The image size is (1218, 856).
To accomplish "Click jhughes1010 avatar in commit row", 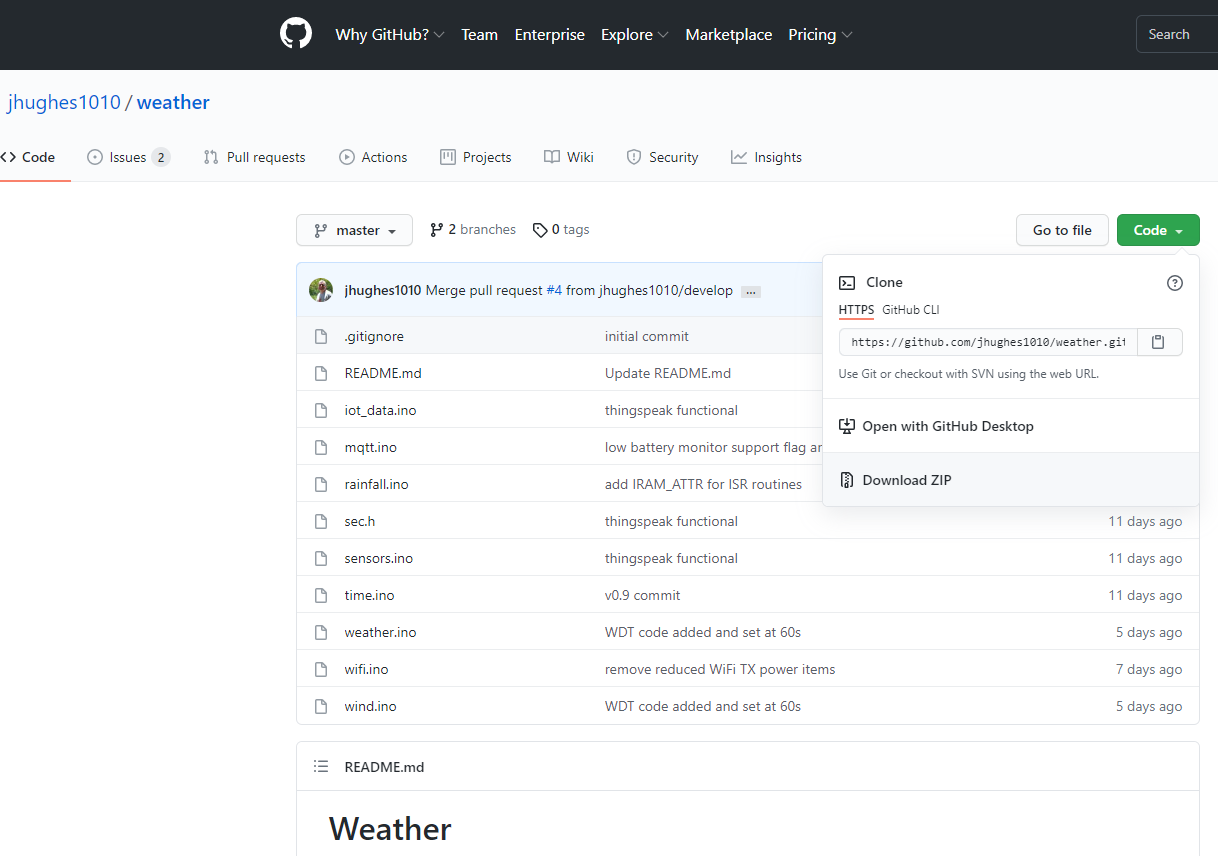I will [x=321, y=290].
